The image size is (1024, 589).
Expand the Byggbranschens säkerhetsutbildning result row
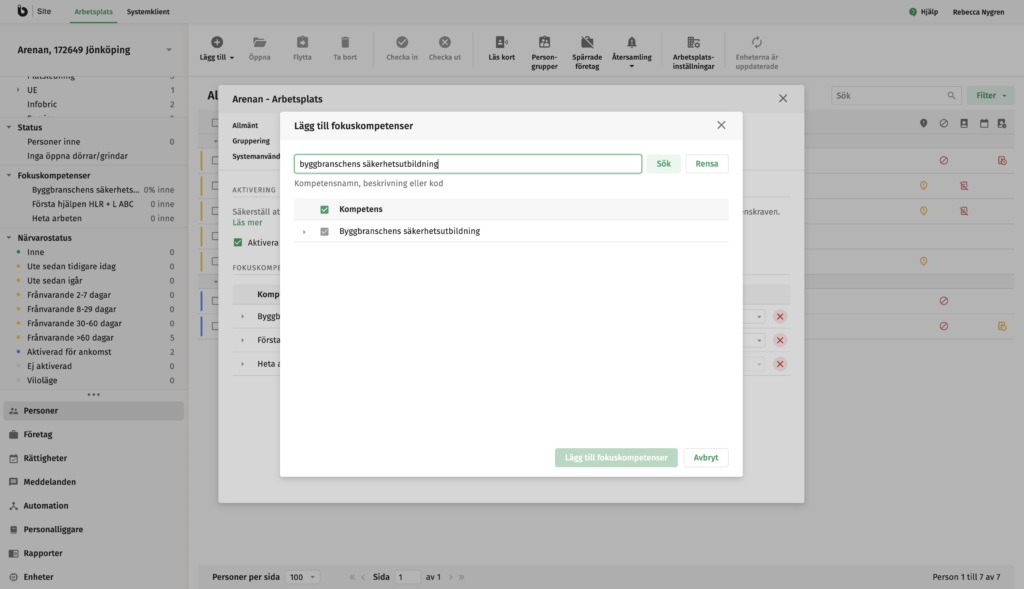pos(304,232)
